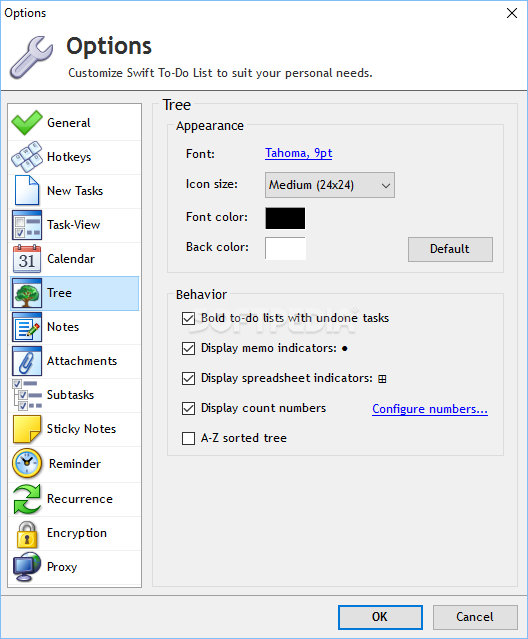The image size is (528, 639).
Task: Go to Recurrence options
Action: point(75,499)
